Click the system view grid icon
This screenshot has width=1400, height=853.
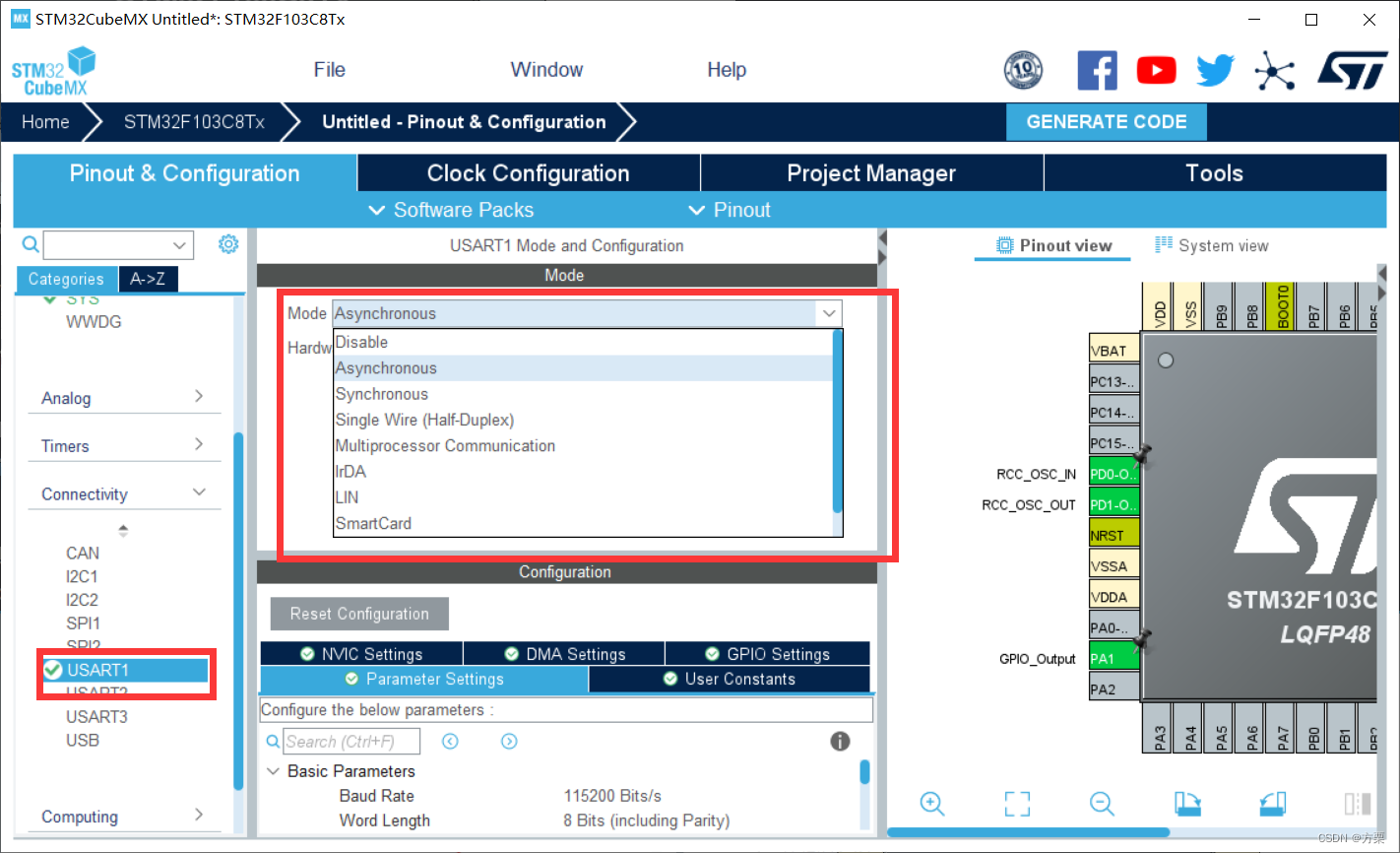click(x=1164, y=244)
